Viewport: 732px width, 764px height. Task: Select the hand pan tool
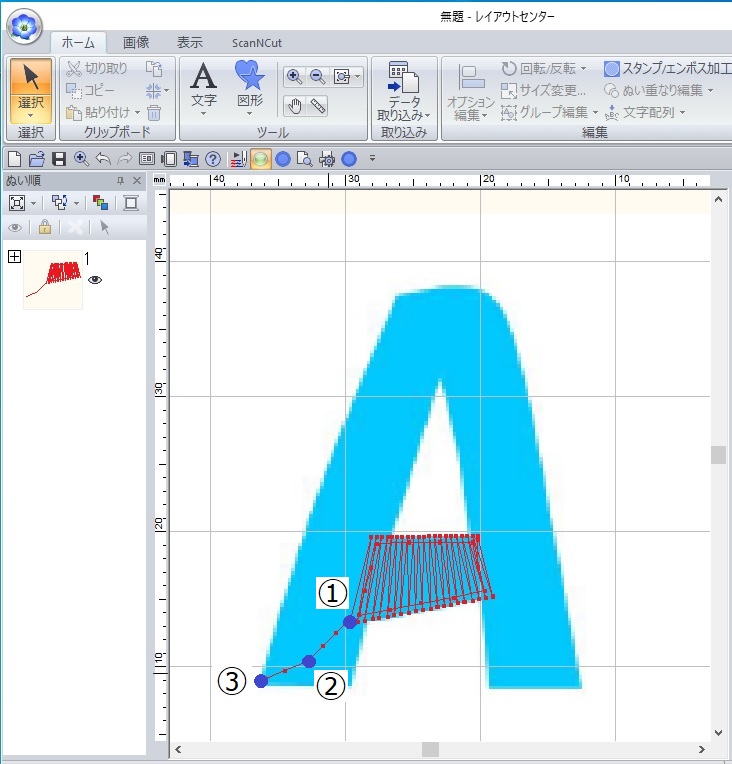click(294, 106)
